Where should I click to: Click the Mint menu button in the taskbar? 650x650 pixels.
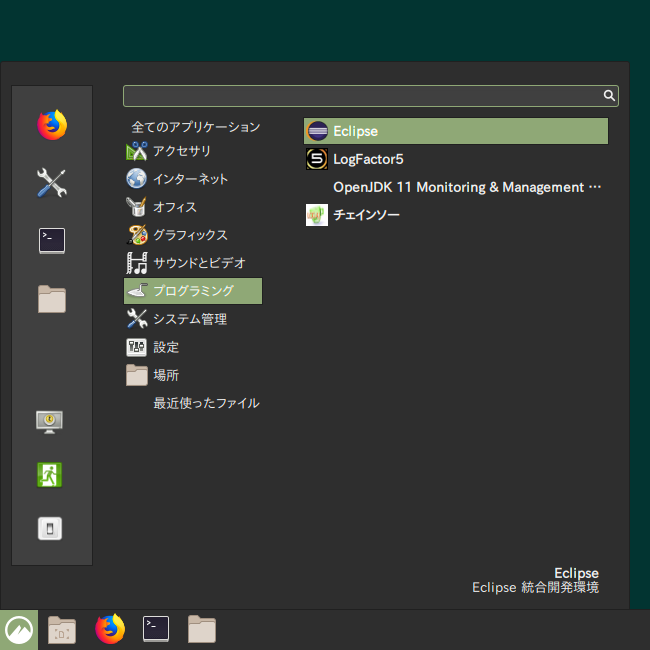(x=19, y=630)
